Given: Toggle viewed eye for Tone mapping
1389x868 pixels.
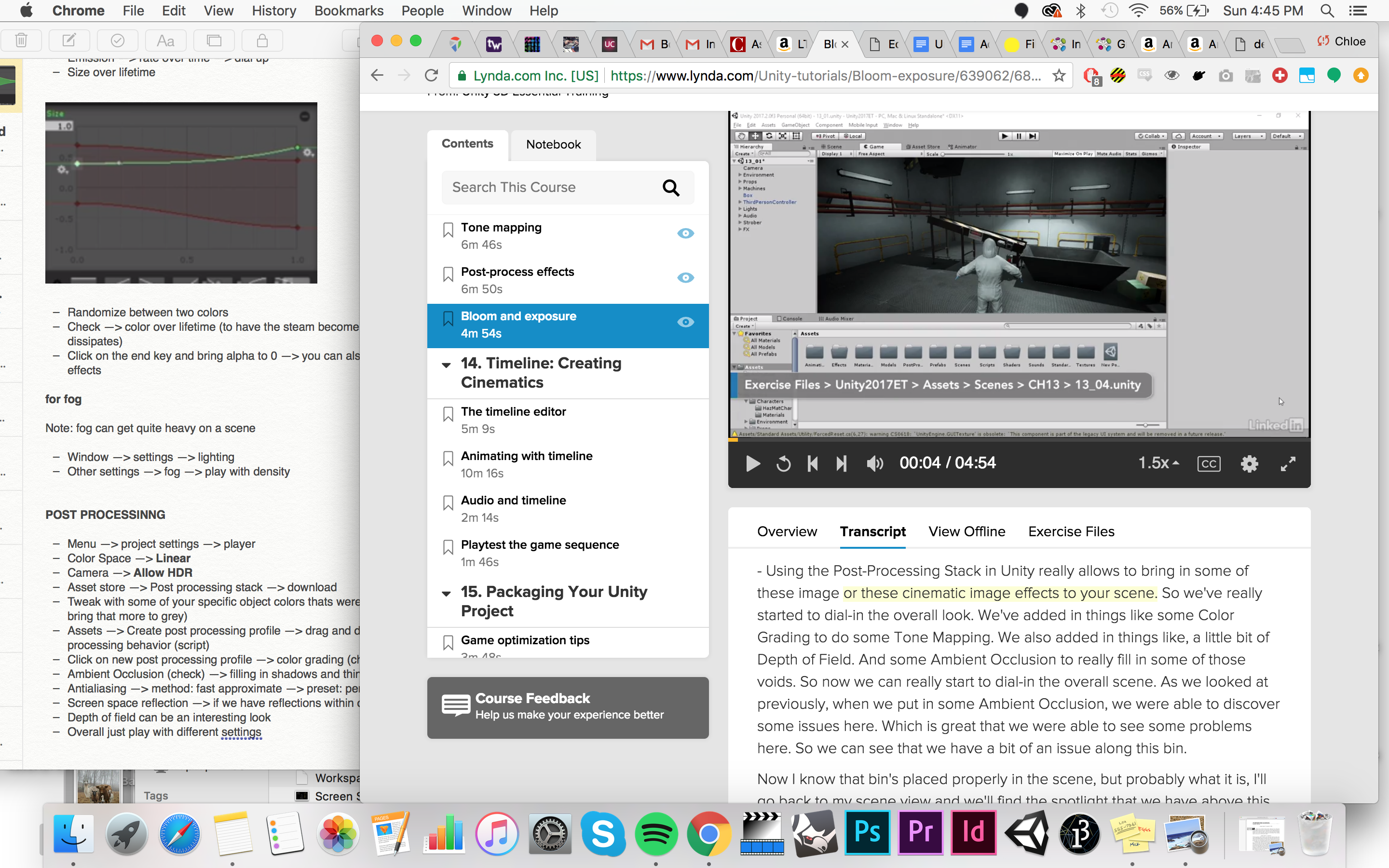Looking at the screenshot, I should [x=685, y=233].
